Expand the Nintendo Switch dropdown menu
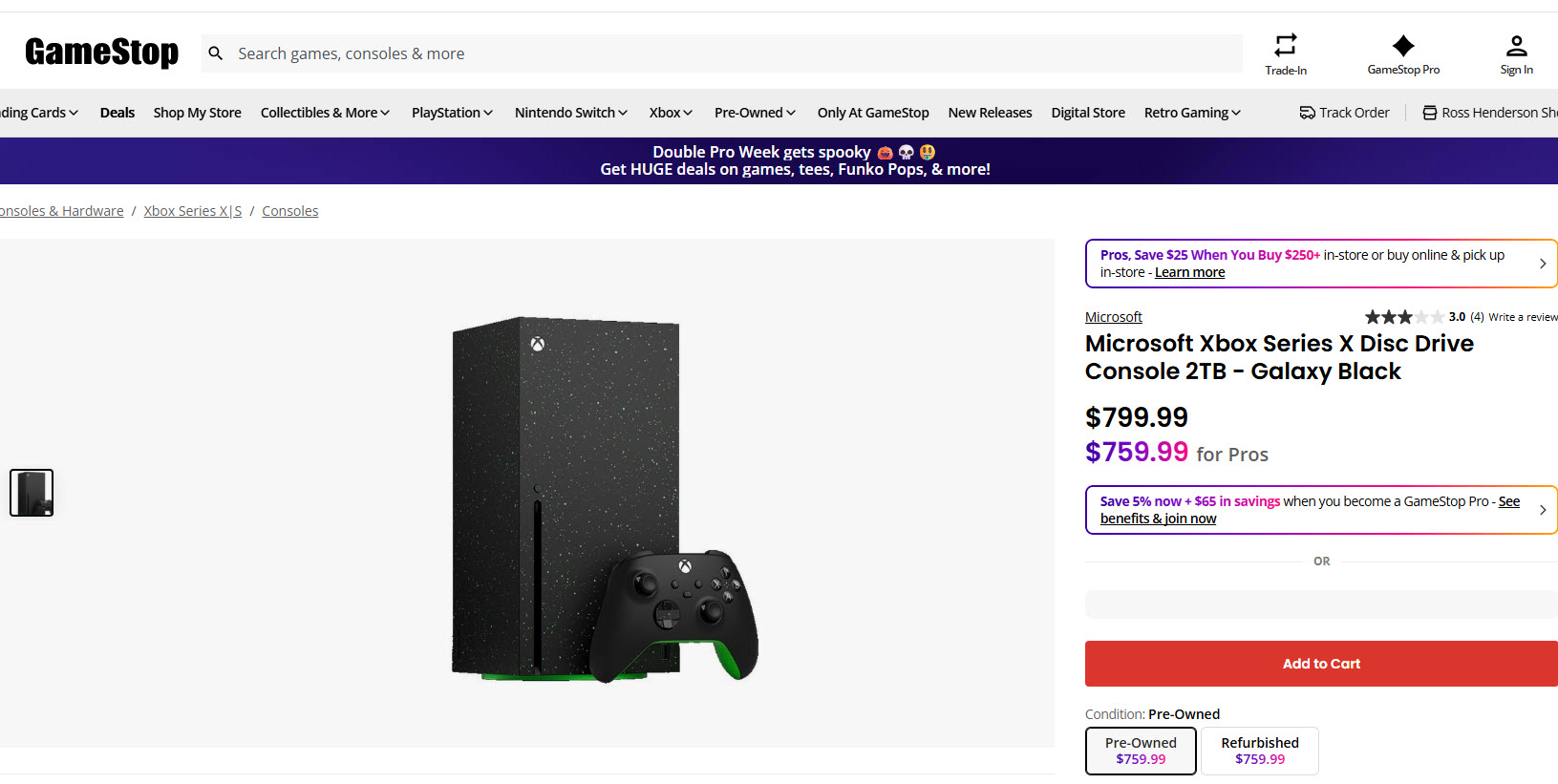This screenshot has height=784, width=1558. coord(570,113)
